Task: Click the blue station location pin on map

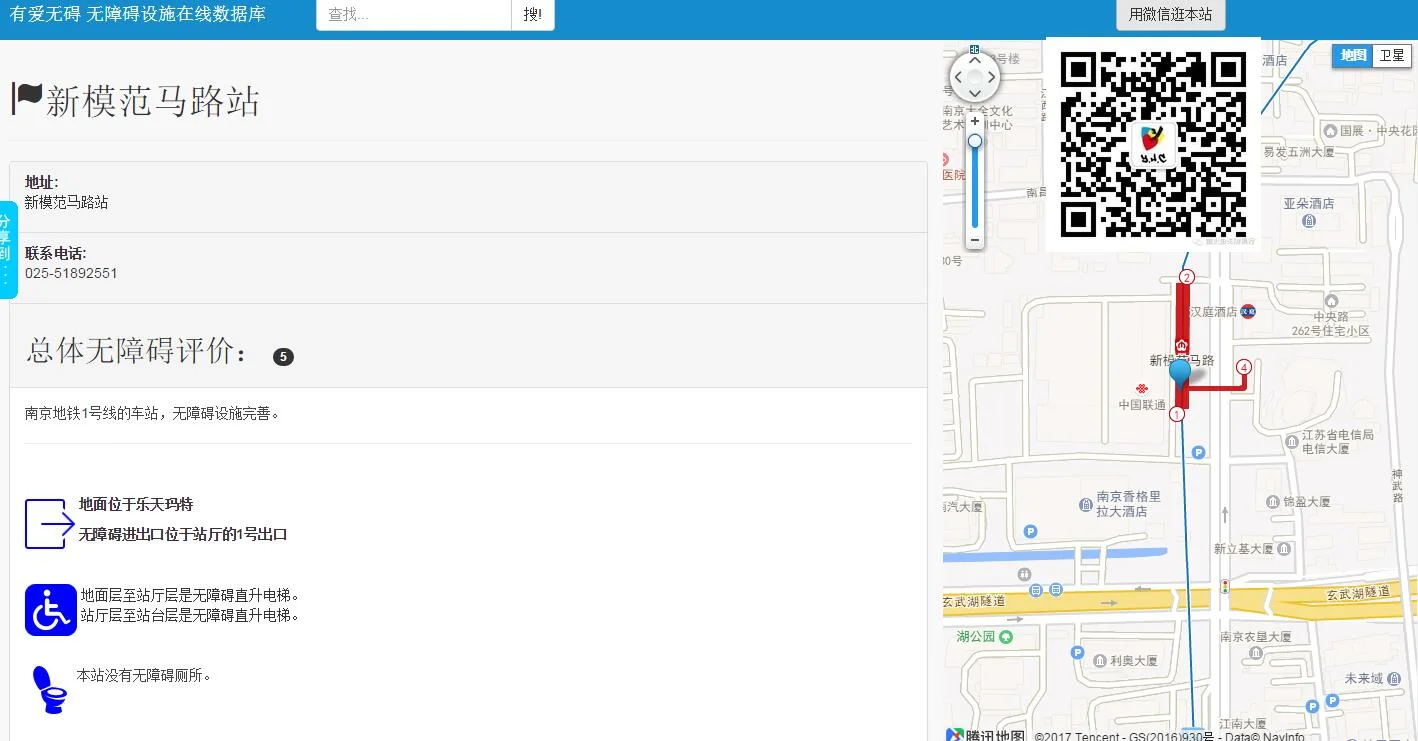Action: pyautogui.click(x=1180, y=371)
